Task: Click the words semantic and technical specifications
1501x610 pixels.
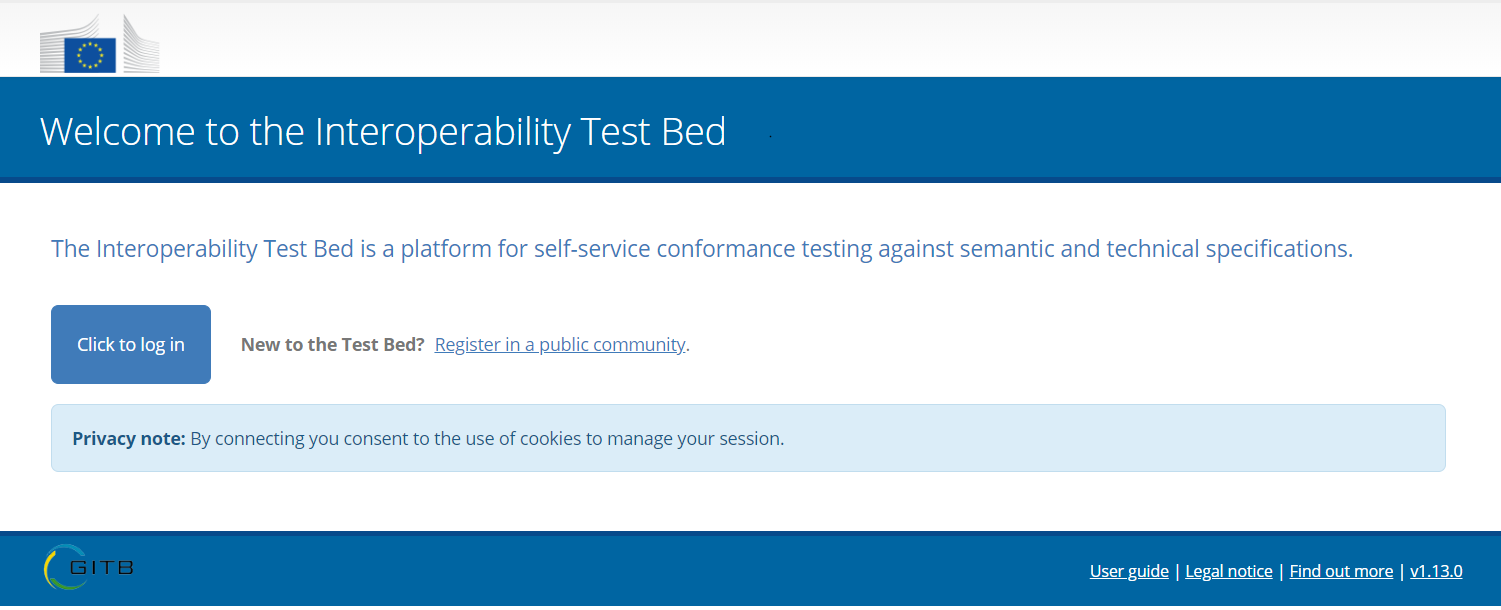Action: pos(1156,249)
